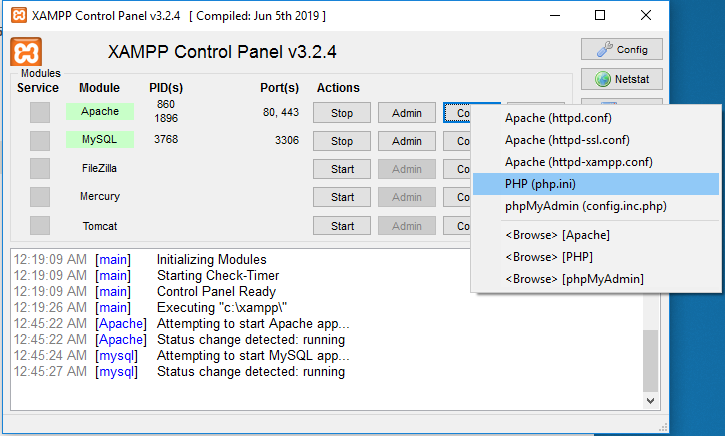
Task: Toggle MySQL service checkbox
Action: [40, 141]
